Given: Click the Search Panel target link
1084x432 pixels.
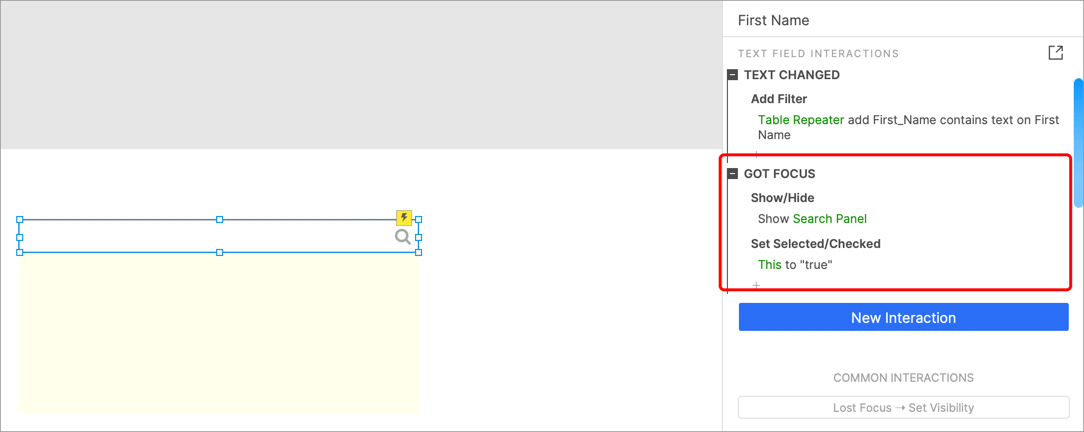Looking at the screenshot, I should coord(830,218).
